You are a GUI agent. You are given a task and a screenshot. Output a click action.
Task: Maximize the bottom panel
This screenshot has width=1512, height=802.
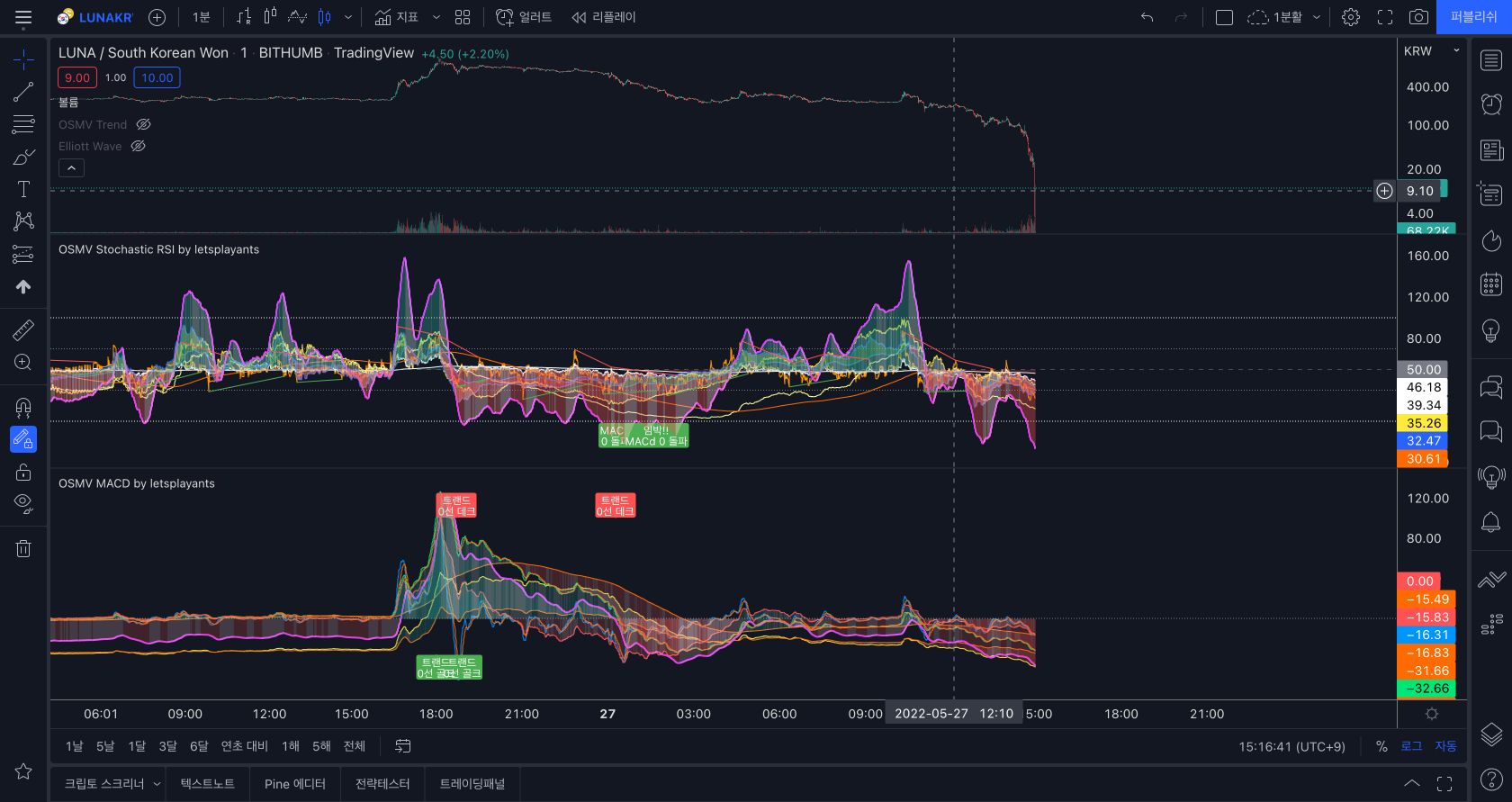1444,784
